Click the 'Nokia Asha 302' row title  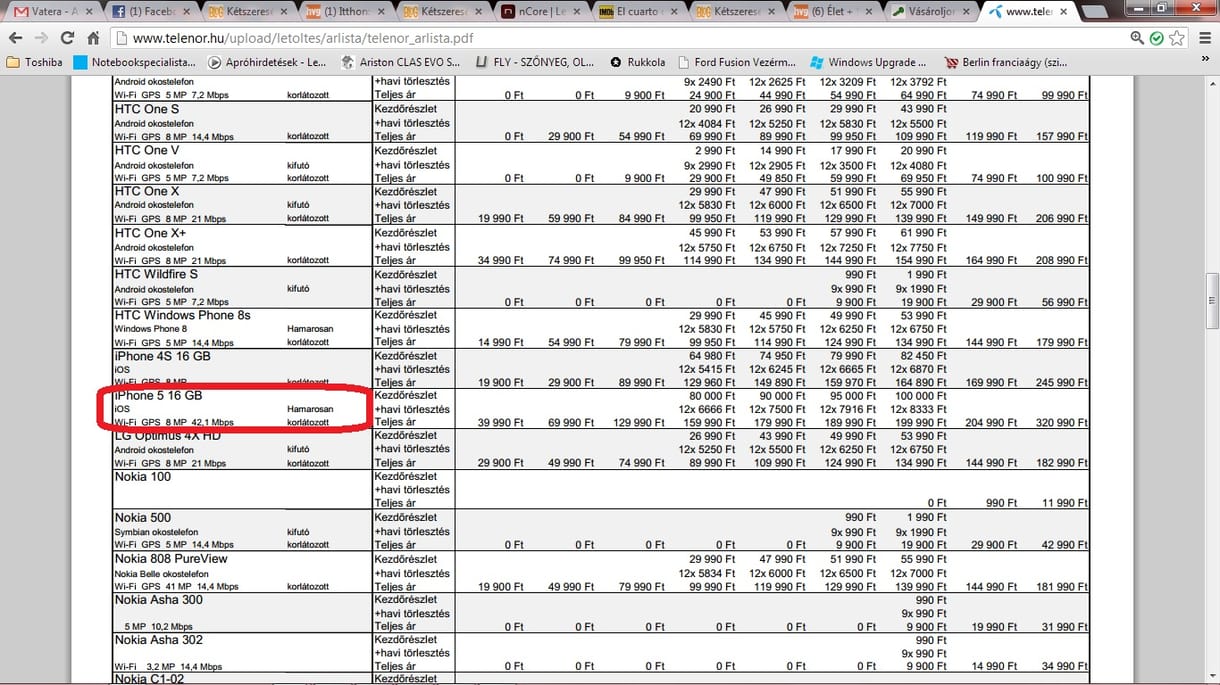(158, 640)
